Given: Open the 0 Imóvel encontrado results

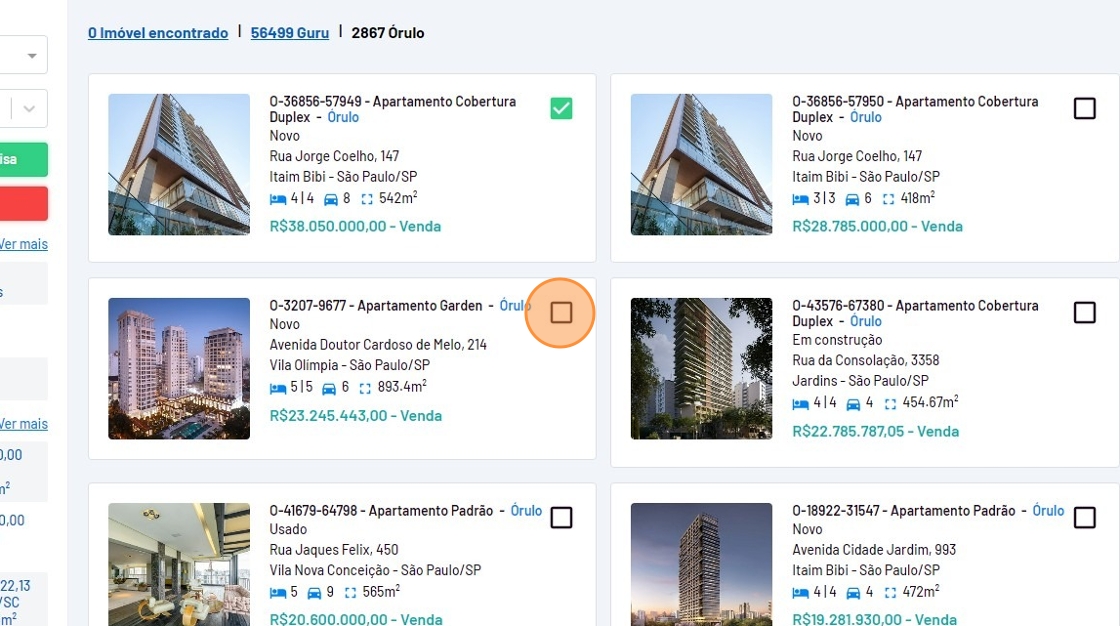Looking at the screenshot, I should [158, 33].
